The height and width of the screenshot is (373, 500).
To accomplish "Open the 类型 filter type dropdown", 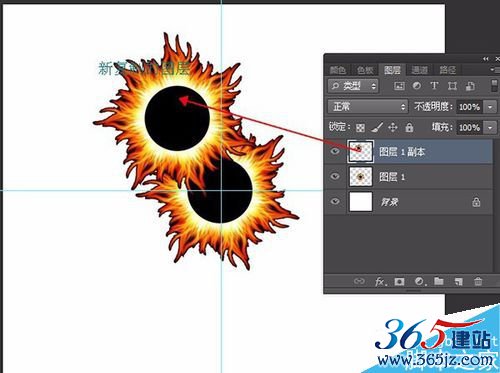I will point(353,86).
